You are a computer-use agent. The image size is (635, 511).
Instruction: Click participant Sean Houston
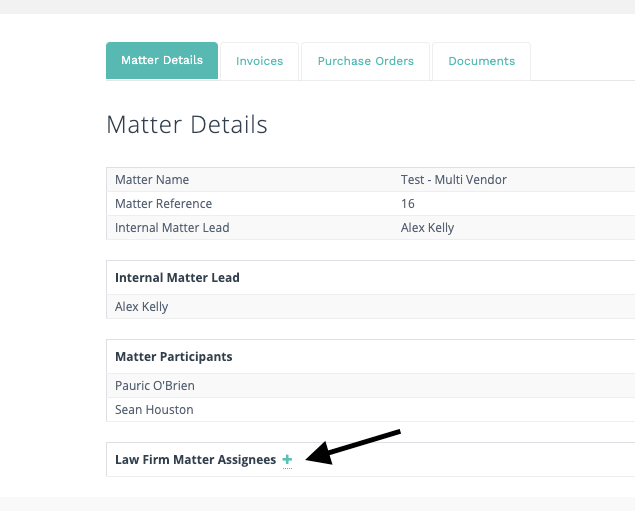click(154, 409)
